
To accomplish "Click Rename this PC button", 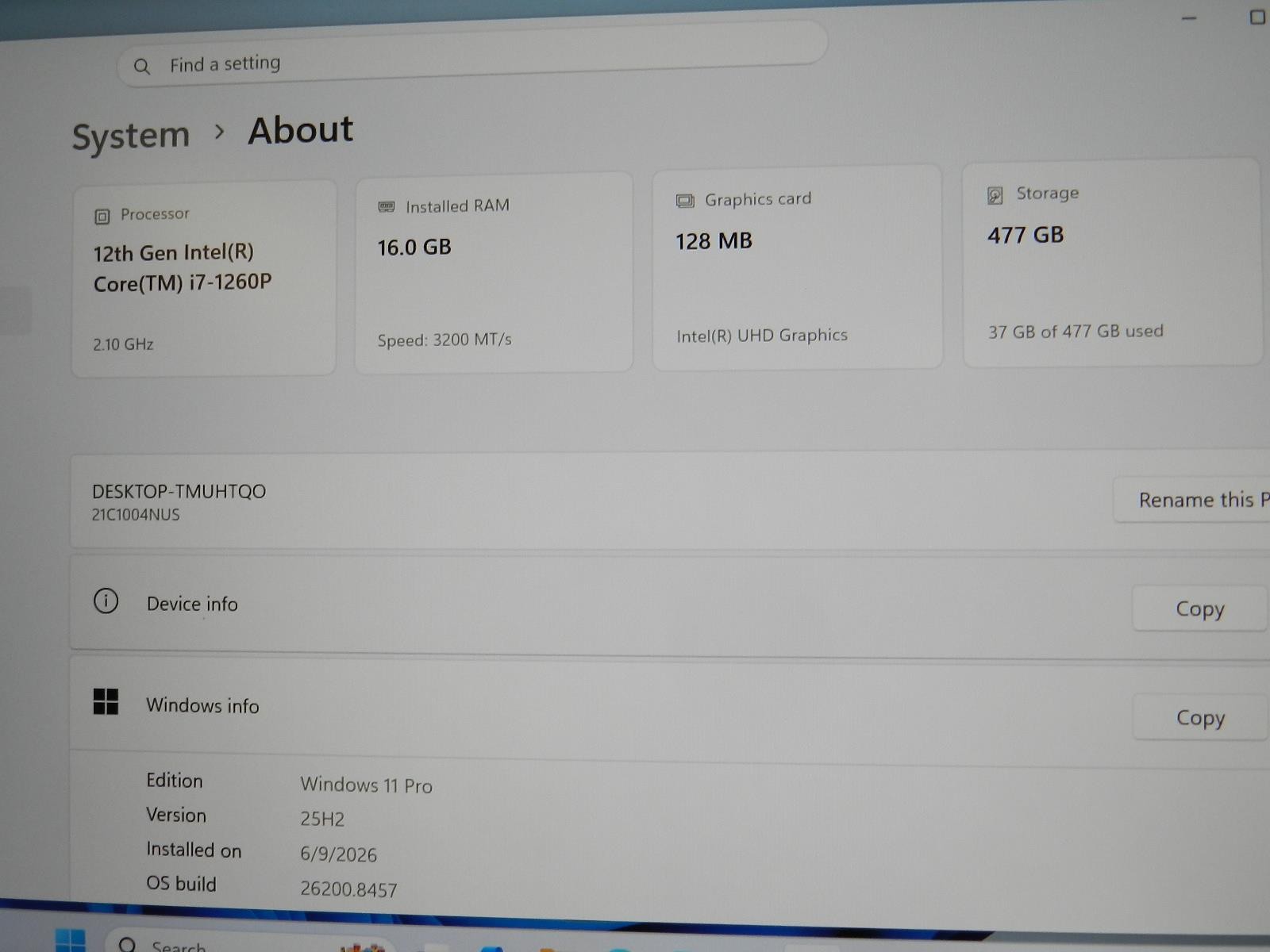I will tap(1192, 500).
